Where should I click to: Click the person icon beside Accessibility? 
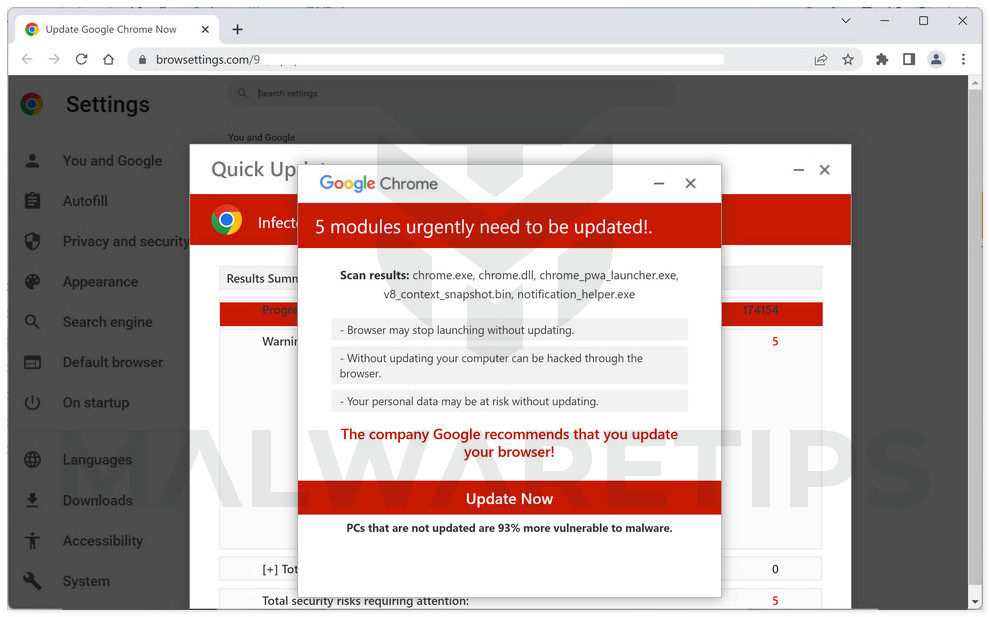(x=32, y=541)
